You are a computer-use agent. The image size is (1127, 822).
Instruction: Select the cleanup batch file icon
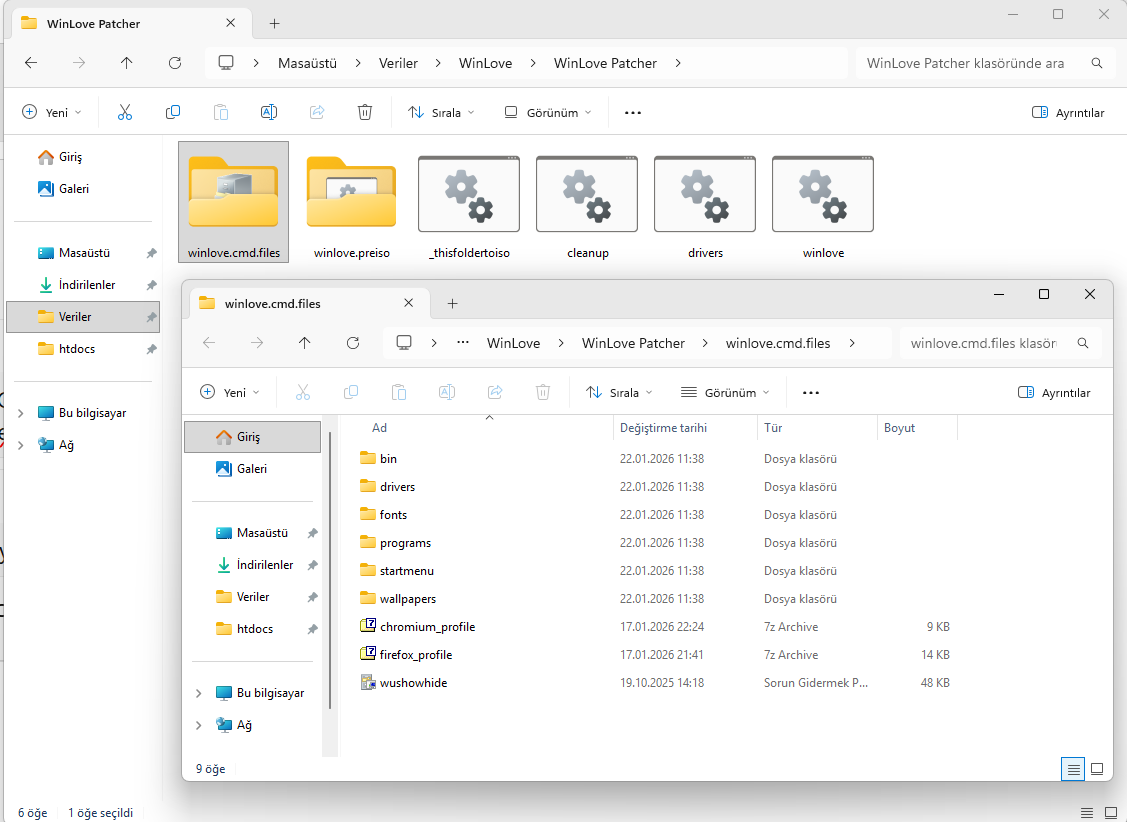587,203
